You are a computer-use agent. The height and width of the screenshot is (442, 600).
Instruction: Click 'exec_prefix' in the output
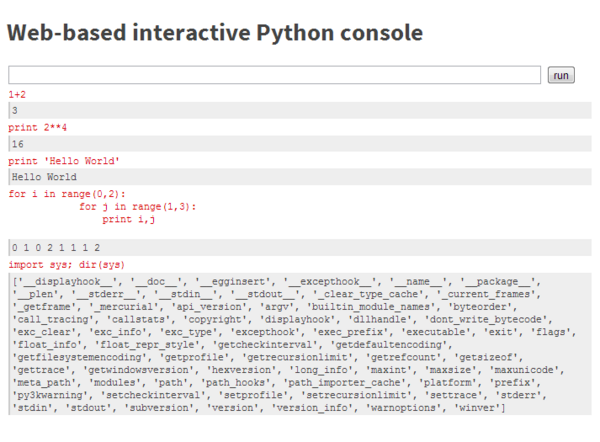click(x=351, y=332)
